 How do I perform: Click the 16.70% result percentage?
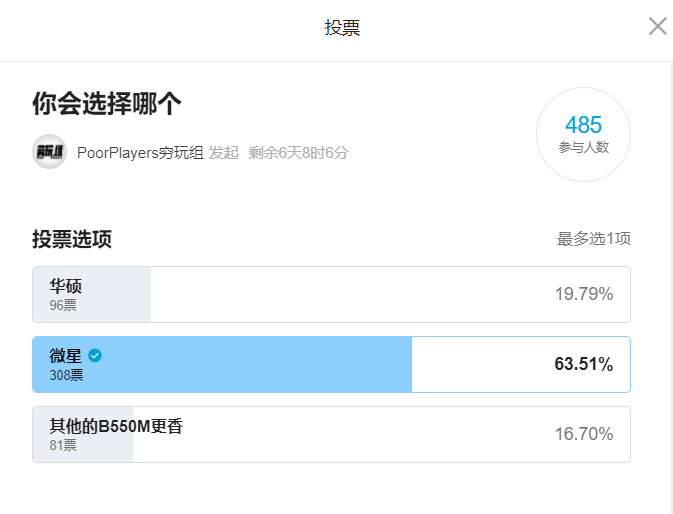click(583, 434)
